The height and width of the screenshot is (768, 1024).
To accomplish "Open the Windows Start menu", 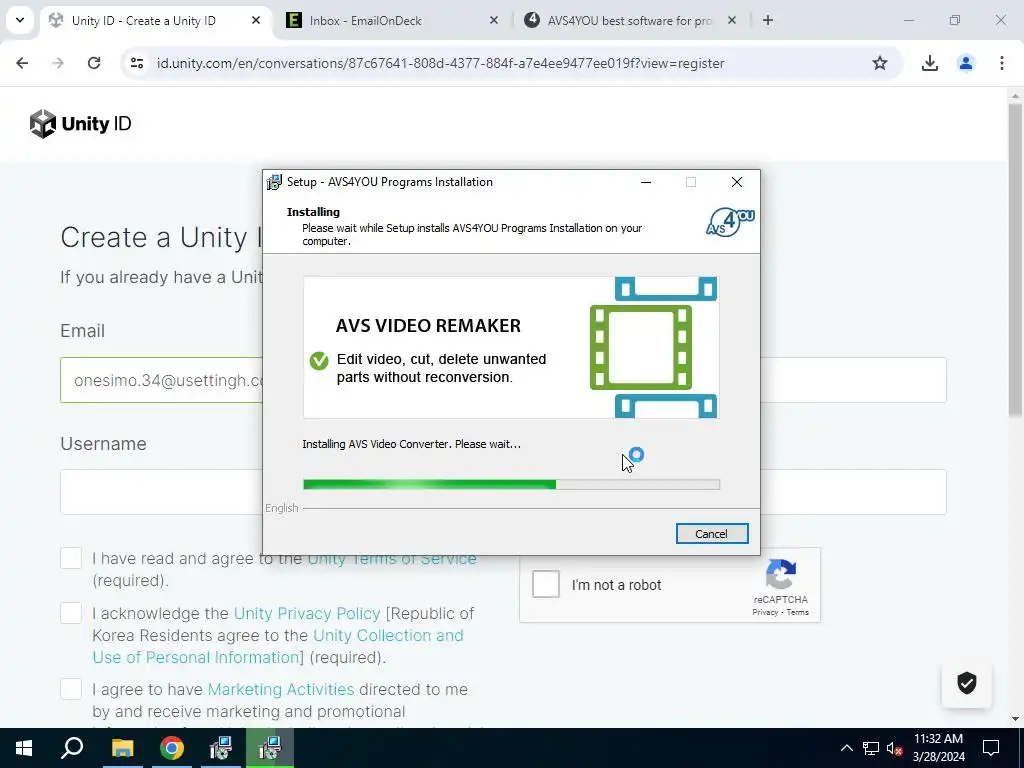I will (24, 748).
